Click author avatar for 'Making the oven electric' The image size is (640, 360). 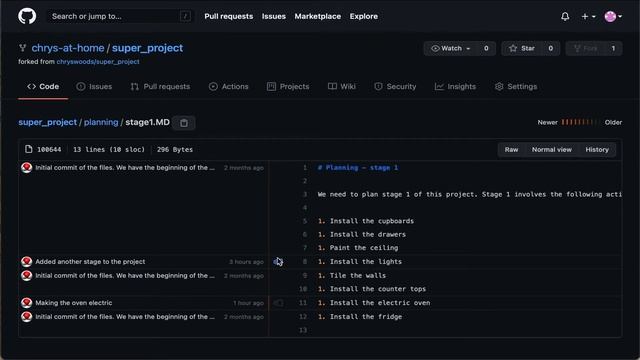pyautogui.click(x=27, y=303)
